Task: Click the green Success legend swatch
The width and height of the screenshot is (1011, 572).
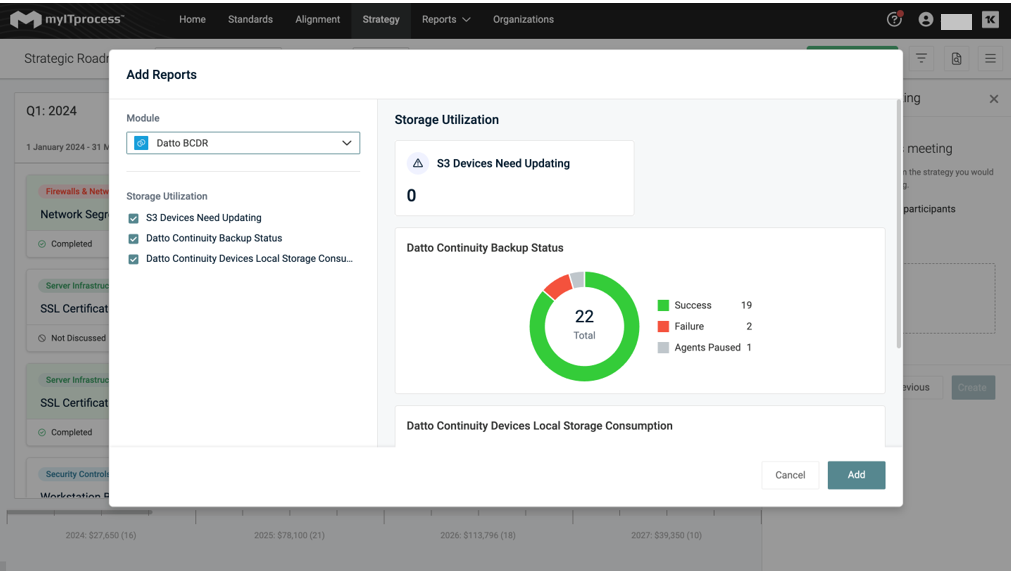Action: [663, 306]
